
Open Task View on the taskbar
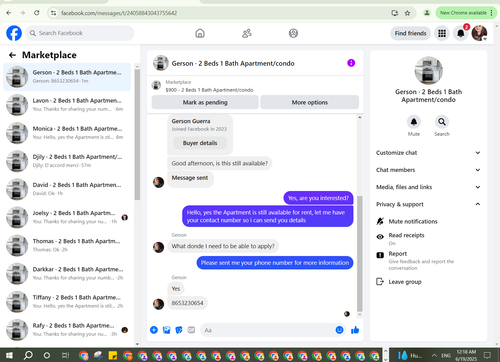pos(66,355)
